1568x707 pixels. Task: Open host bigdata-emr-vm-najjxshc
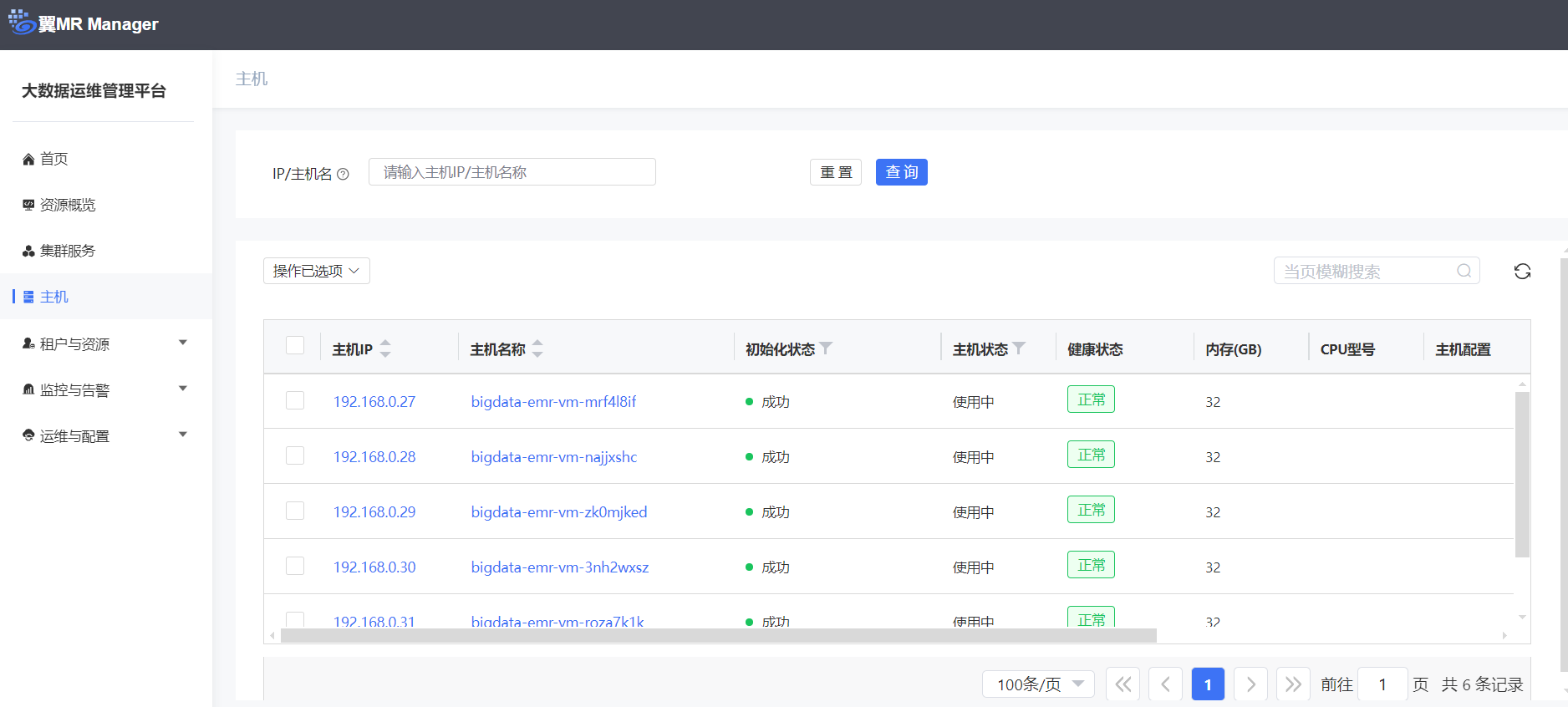(554, 457)
